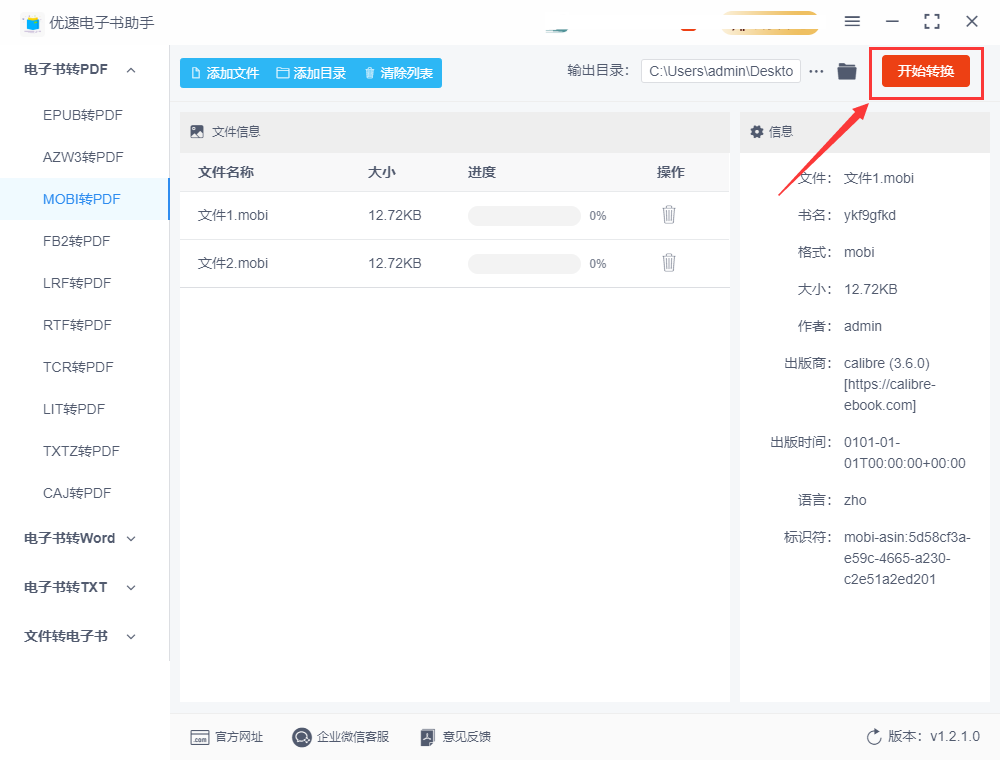The image size is (1000, 760).
Task: Switch to CAJ转PDF conversion
Action: click(x=77, y=493)
